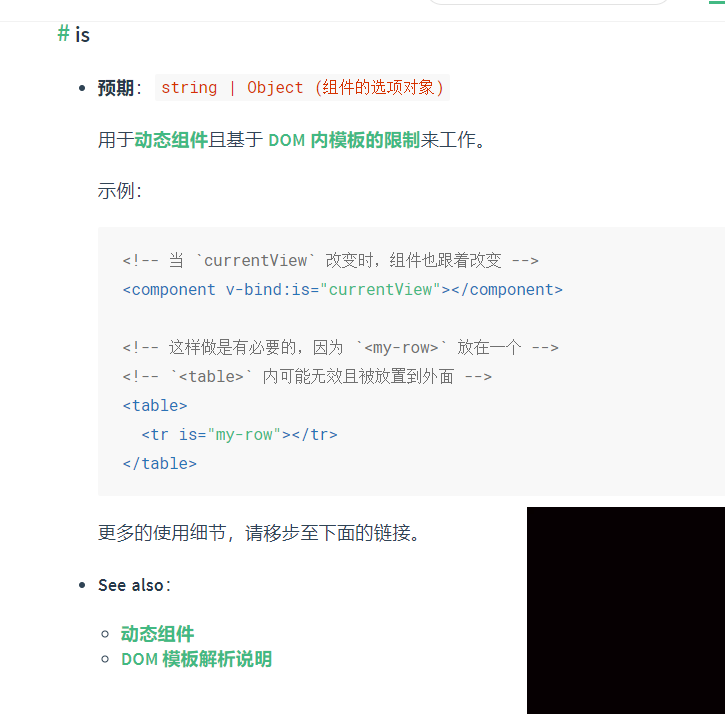725x714 pixels.
Task: Open 动态组件 under See also
Action: click(158, 634)
